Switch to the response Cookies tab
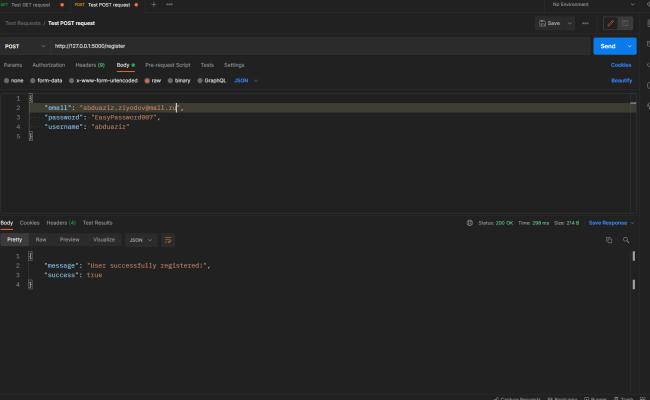Viewport: 650px width, 400px height. [29, 223]
